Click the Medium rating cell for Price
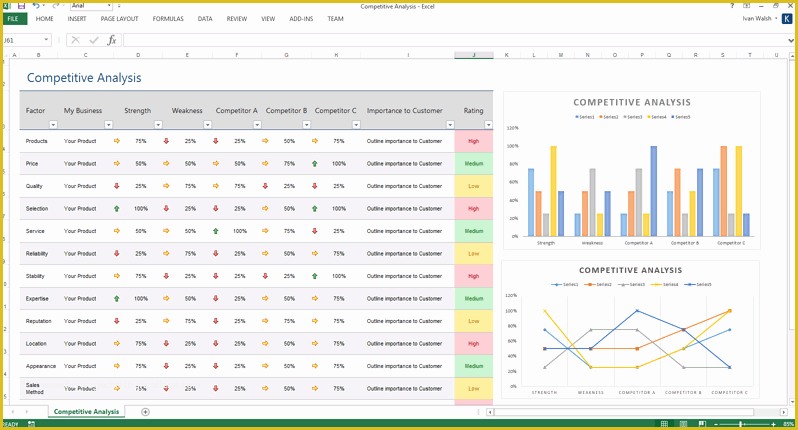Viewport: 798px width, 430px height. pos(474,164)
